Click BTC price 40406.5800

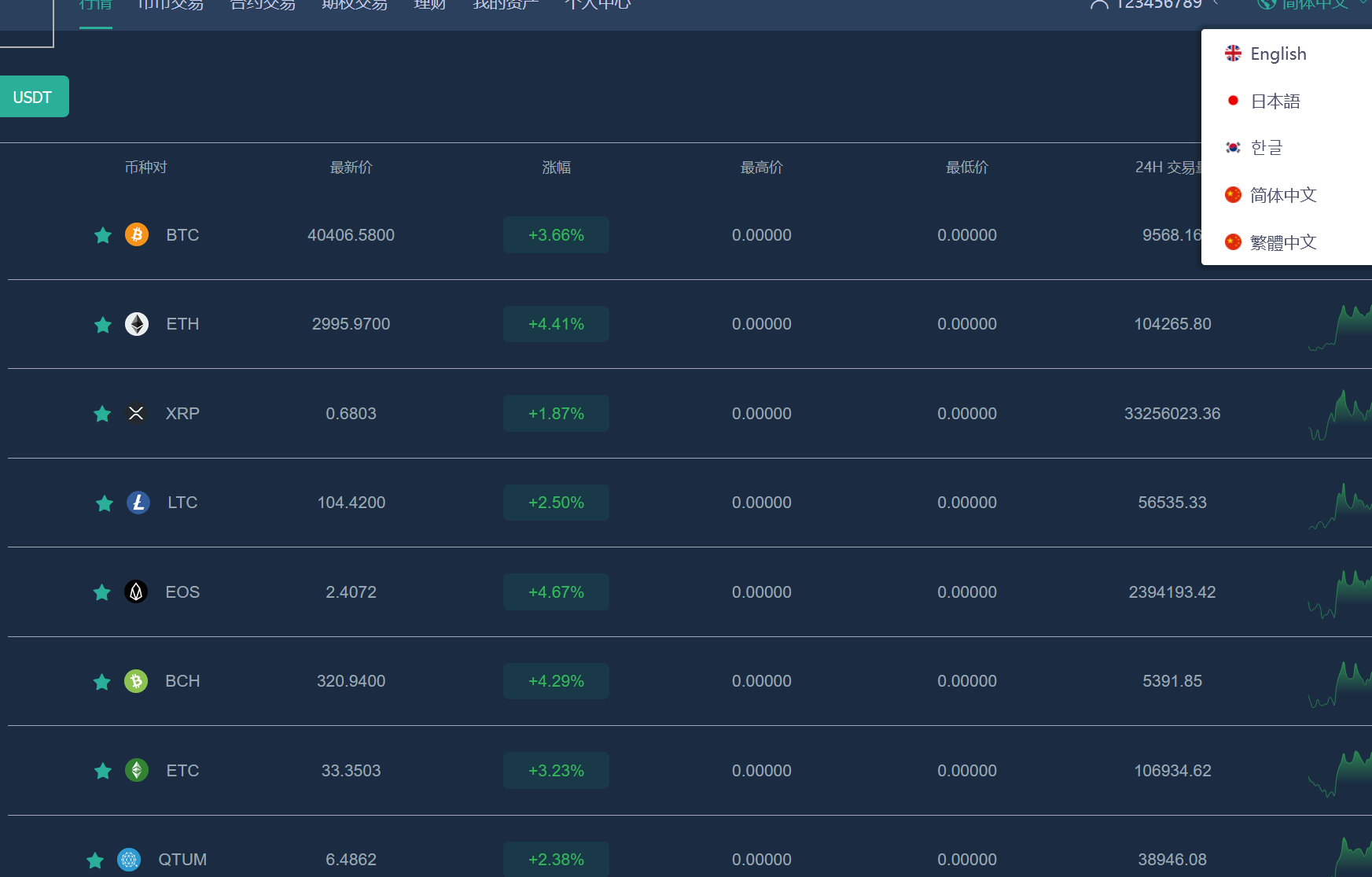351,235
